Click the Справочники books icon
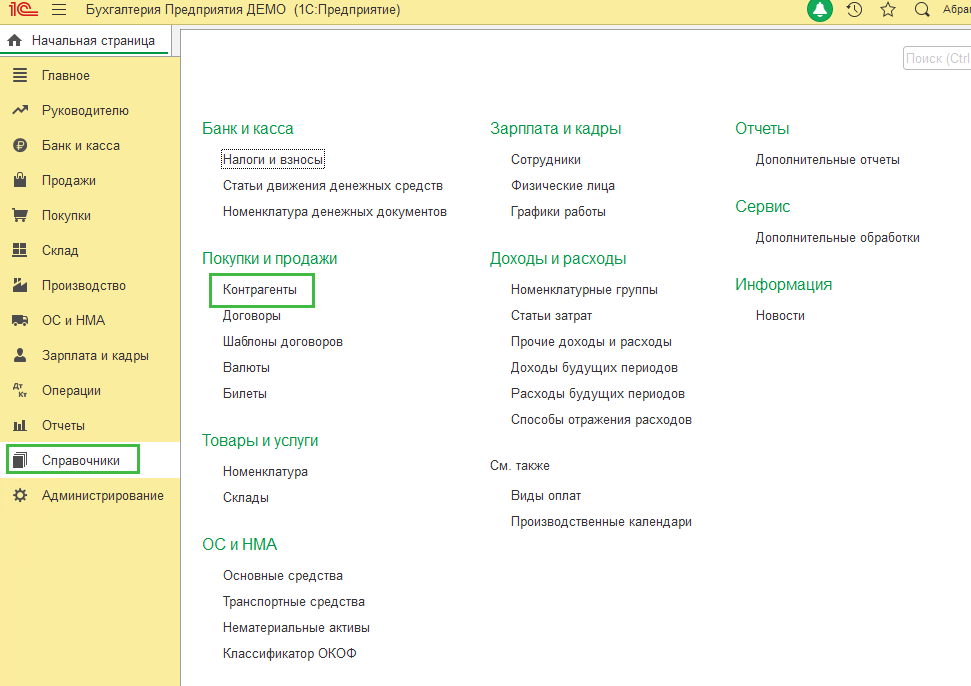Screen dimensions: 971x686 coord(20,460)
